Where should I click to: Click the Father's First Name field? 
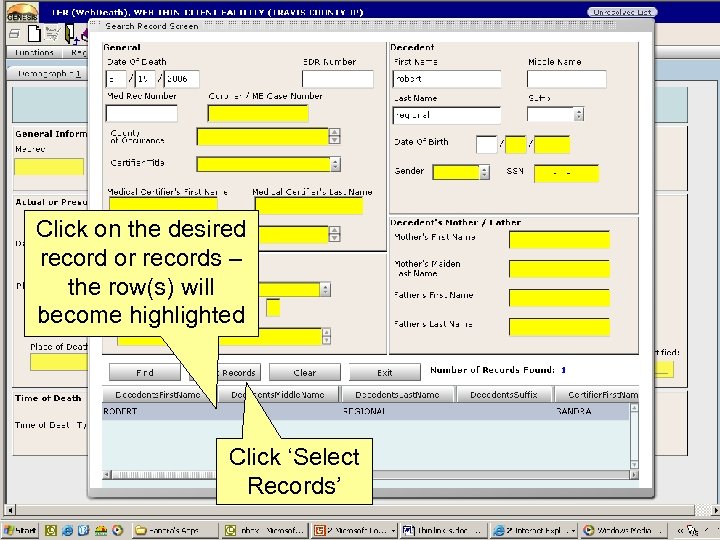coord(559,298)
